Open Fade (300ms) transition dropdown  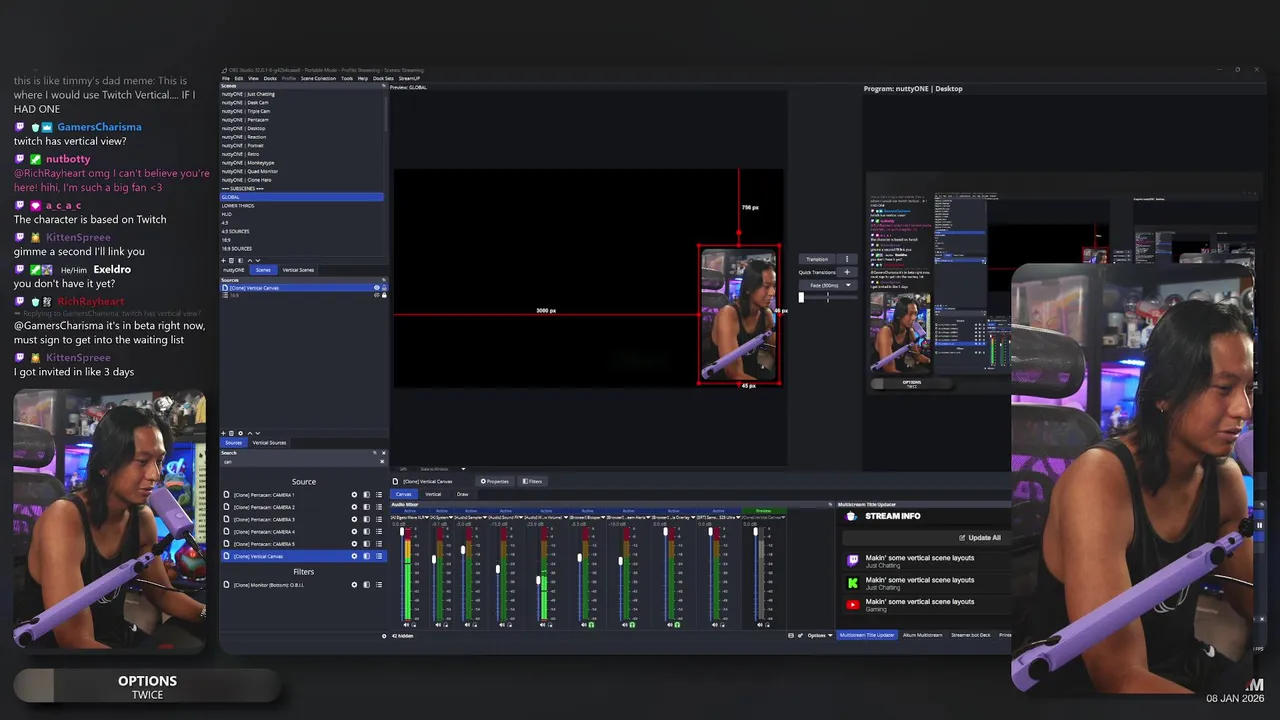(x=827, y=285)
